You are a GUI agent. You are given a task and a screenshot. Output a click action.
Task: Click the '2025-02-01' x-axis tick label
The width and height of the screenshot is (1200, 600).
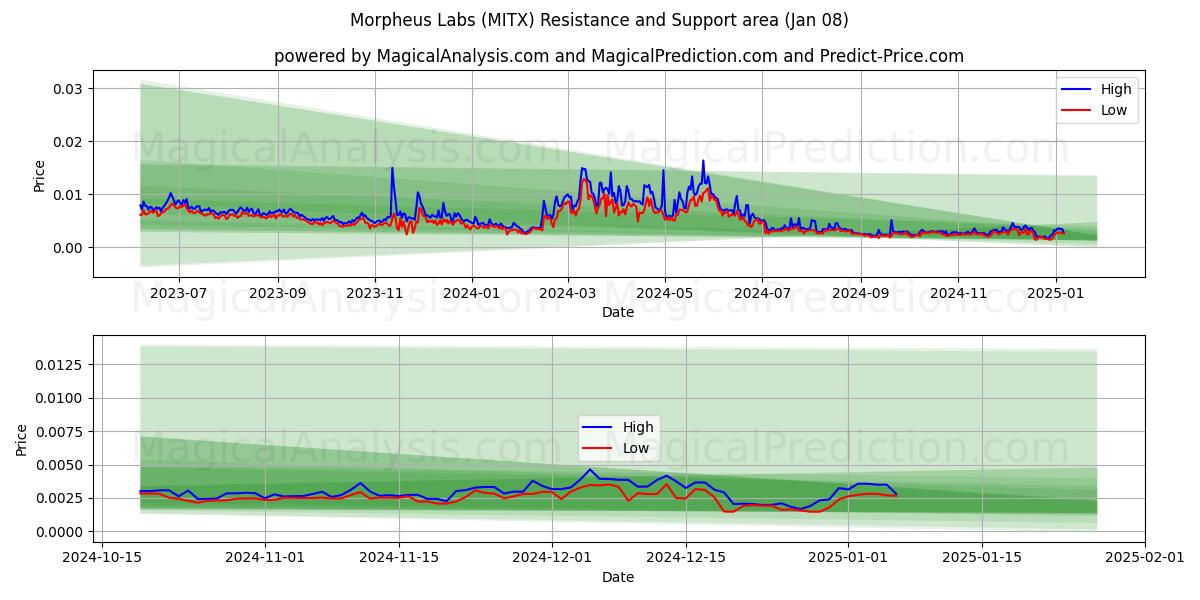[1145, 558]
